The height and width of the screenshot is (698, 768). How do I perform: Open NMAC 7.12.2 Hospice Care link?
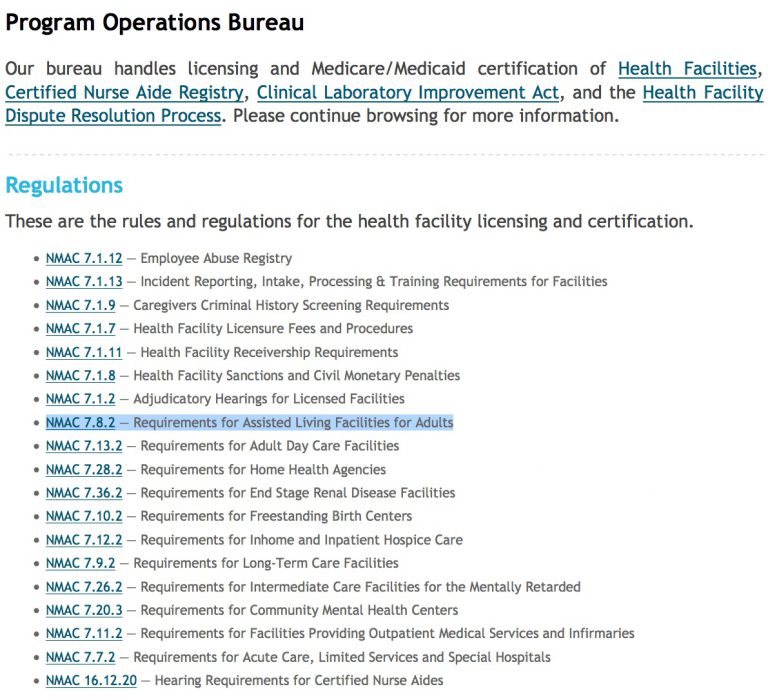pyautogui.click(x=84, y=540)
